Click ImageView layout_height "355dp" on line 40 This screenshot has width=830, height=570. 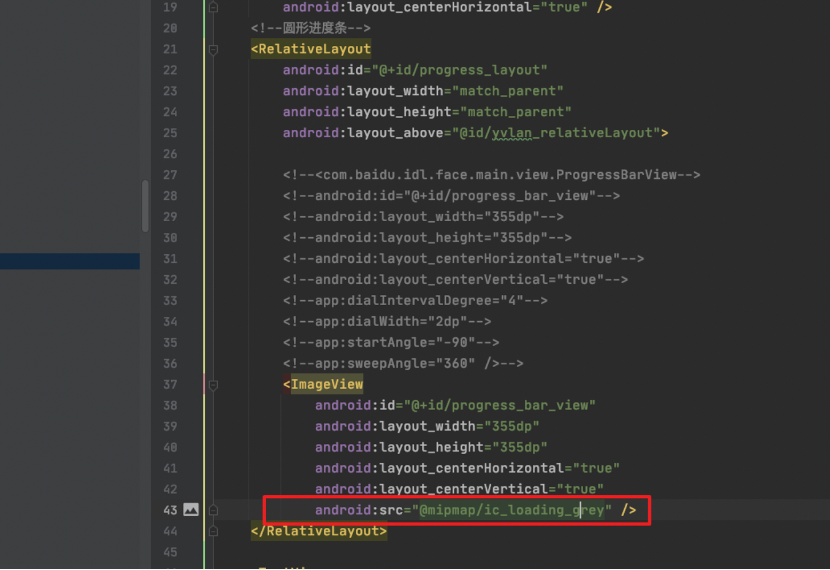(x=520, y=447)
